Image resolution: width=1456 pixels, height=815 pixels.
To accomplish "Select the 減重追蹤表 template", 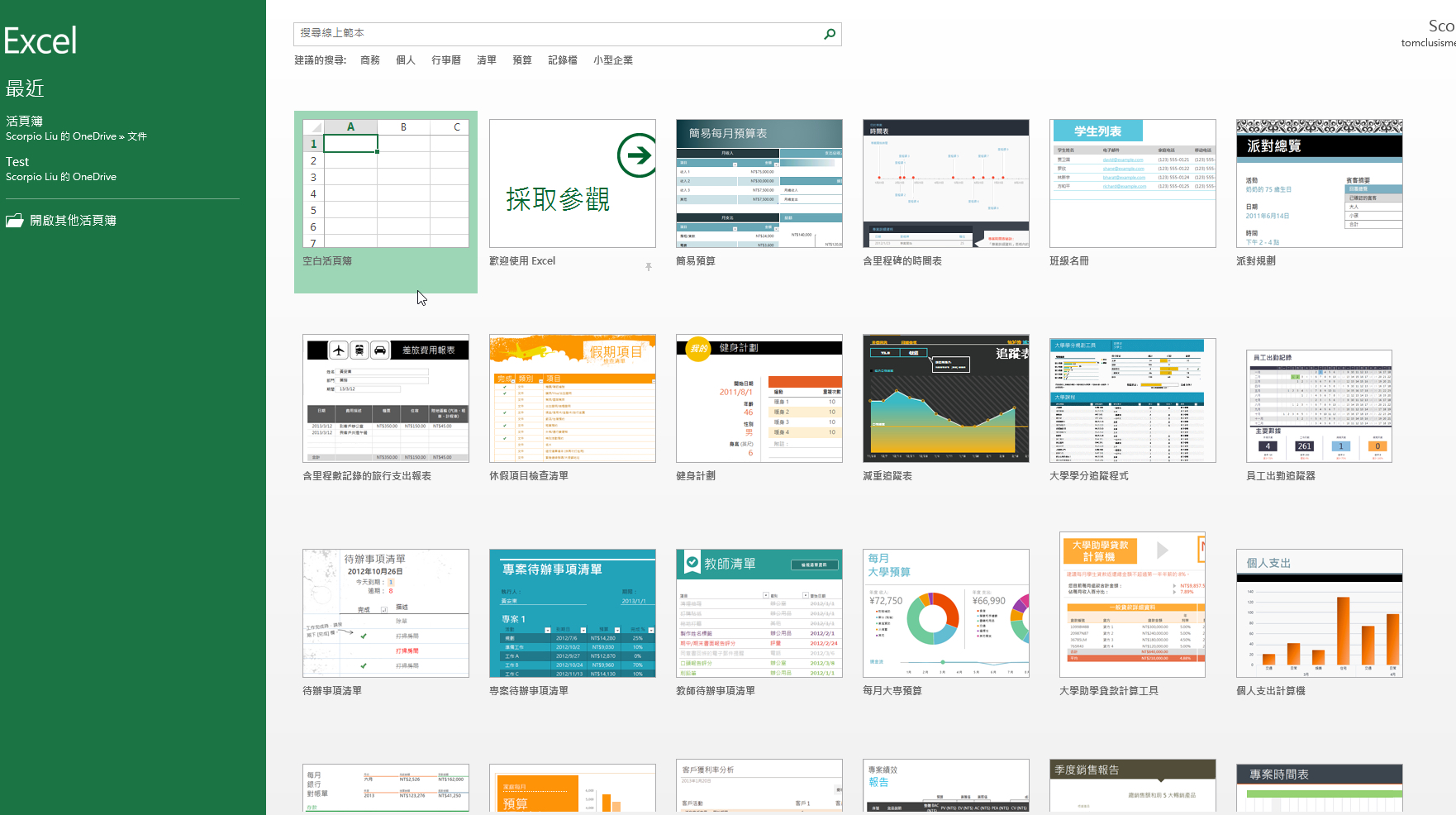I will (x=946, y=398).
